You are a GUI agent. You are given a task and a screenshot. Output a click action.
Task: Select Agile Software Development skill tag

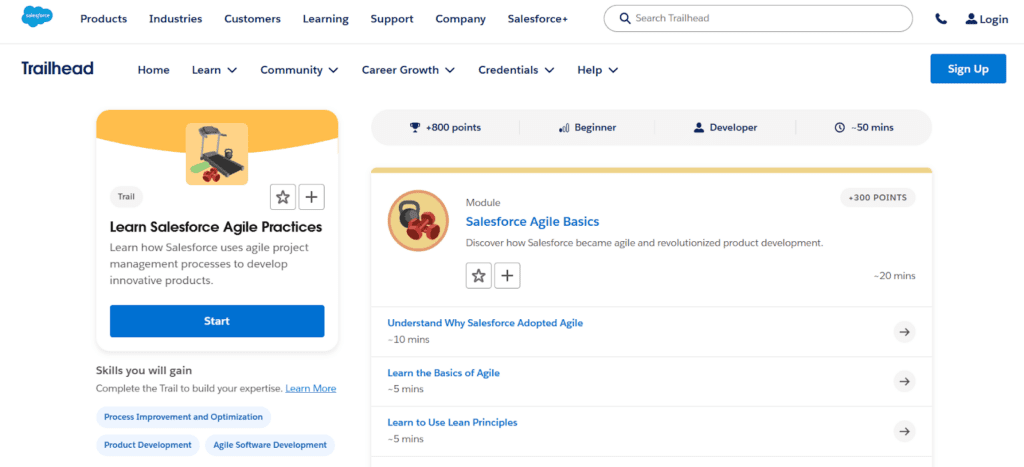270,445
